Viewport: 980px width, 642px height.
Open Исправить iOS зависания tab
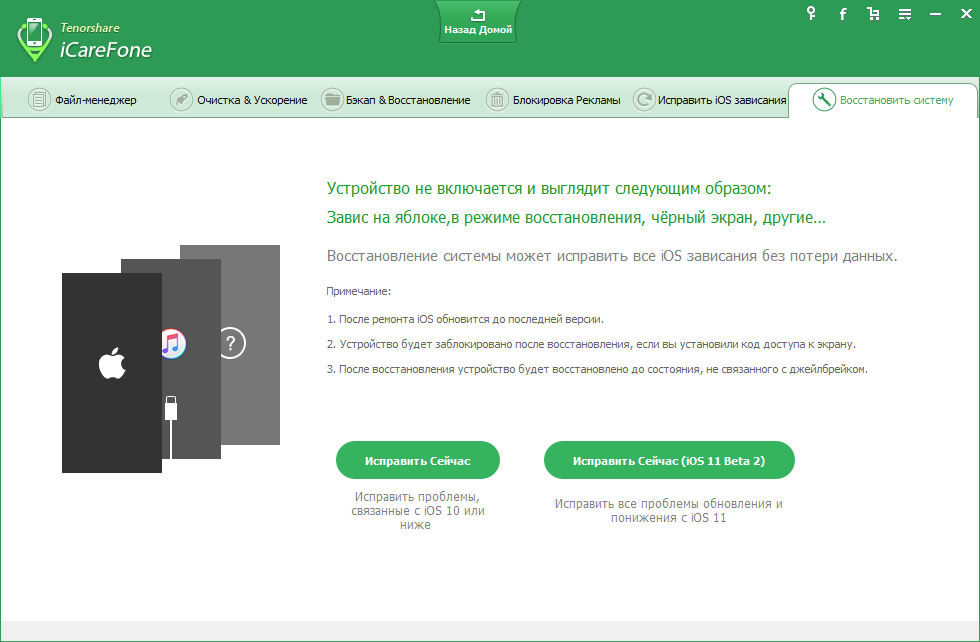click(x=709, y=100)
